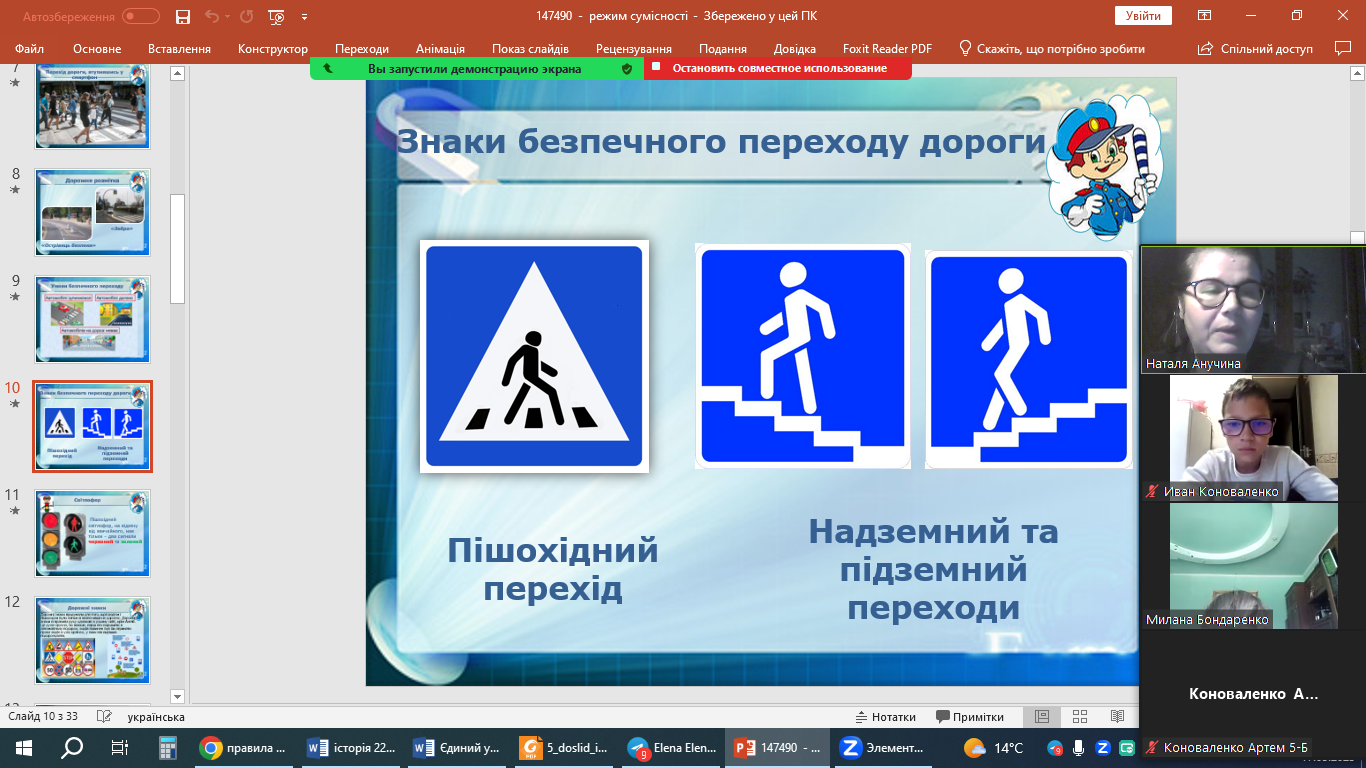Image resolution: width=1366 pixels, height=768 pixels.
Task: Click the Спільний доступ share button
Action: point(1255,49)
